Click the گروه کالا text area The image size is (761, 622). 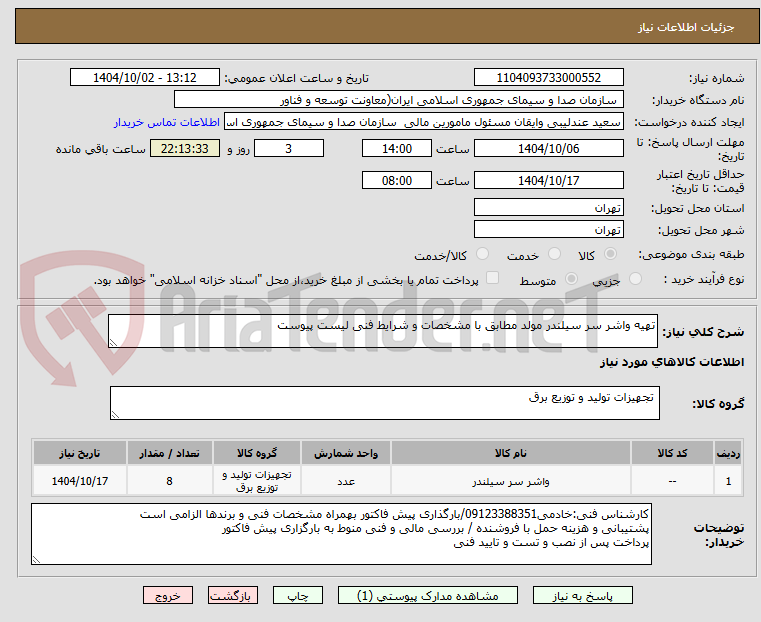tap(384, 403)
